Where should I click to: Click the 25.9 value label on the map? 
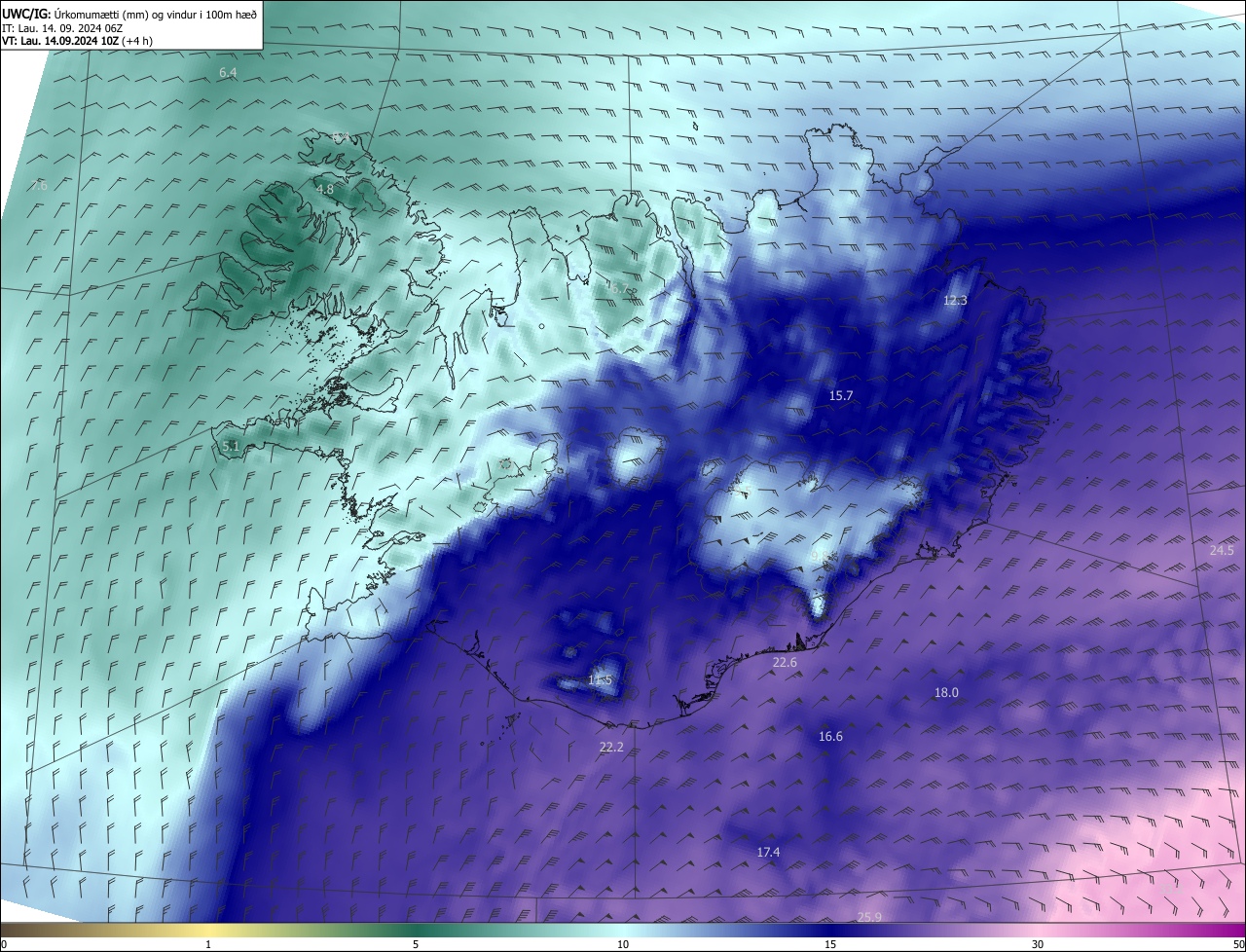click(869, 917)
